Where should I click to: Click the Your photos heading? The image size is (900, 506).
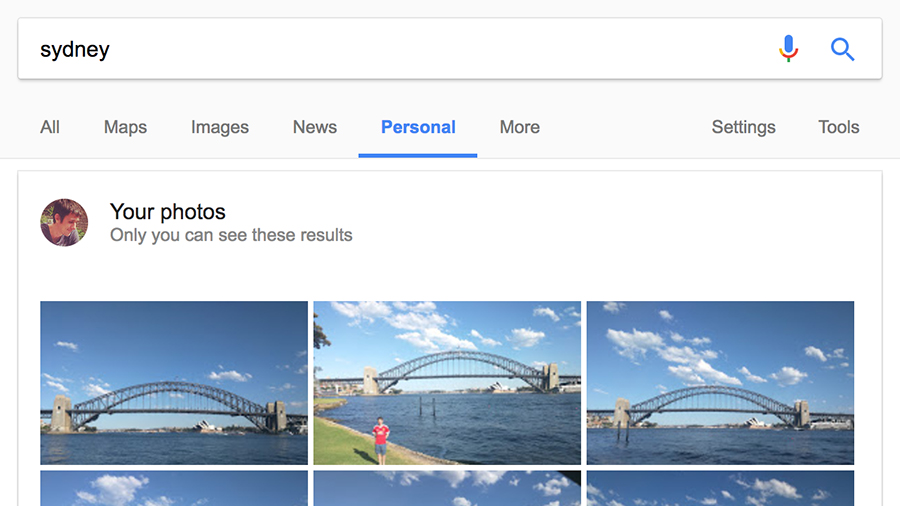pyautogui.click(x=168, y=212)
